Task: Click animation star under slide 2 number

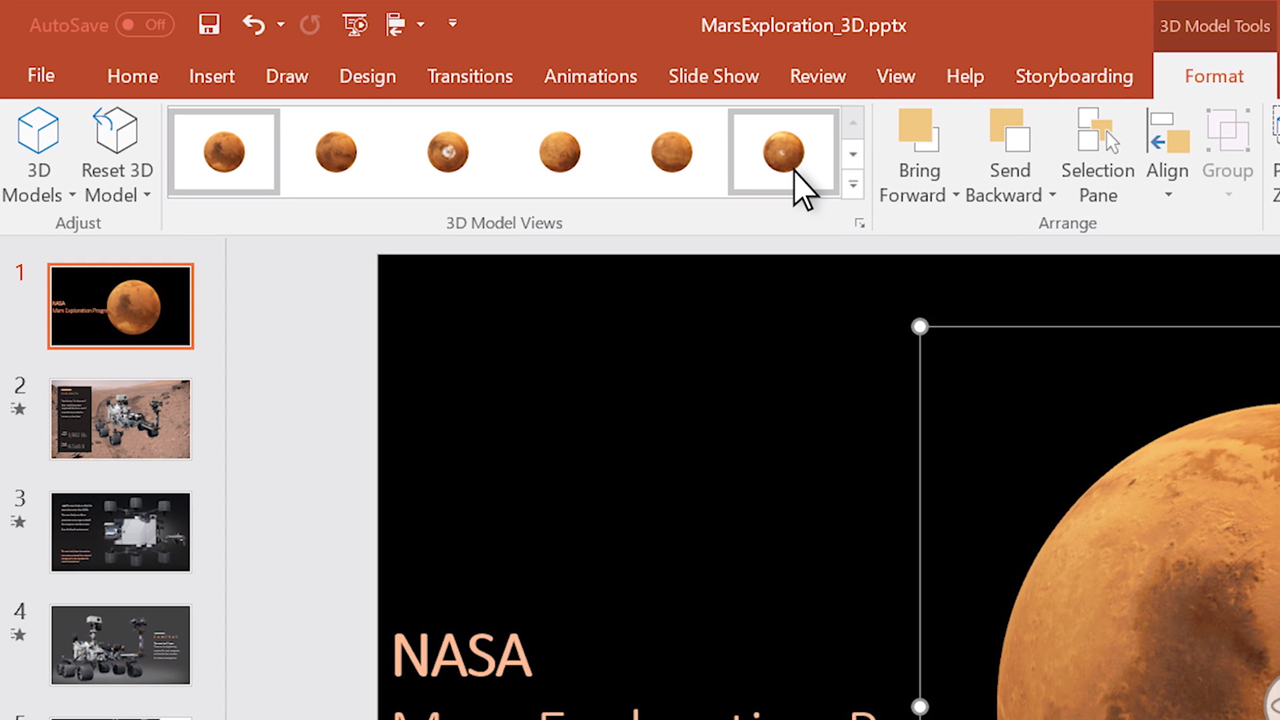Action: [18, 409]
